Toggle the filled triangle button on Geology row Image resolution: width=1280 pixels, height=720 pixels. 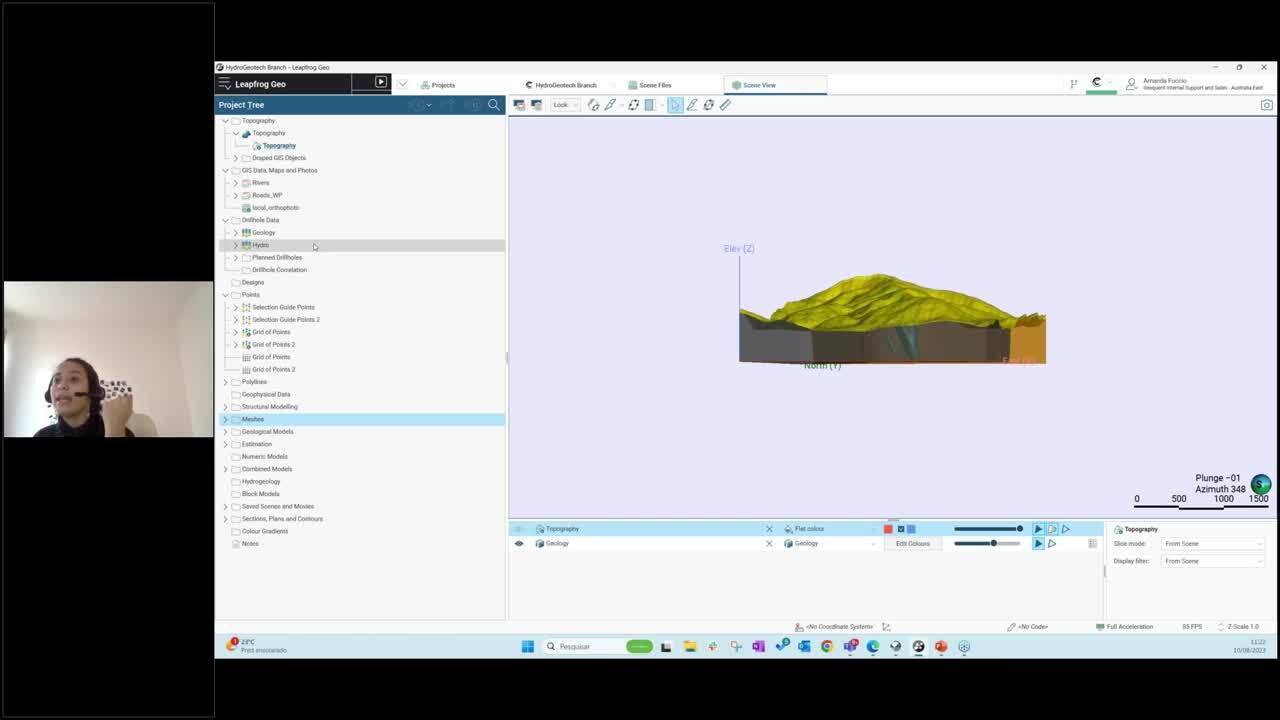pyautogui.click(x=1038, y=543)
